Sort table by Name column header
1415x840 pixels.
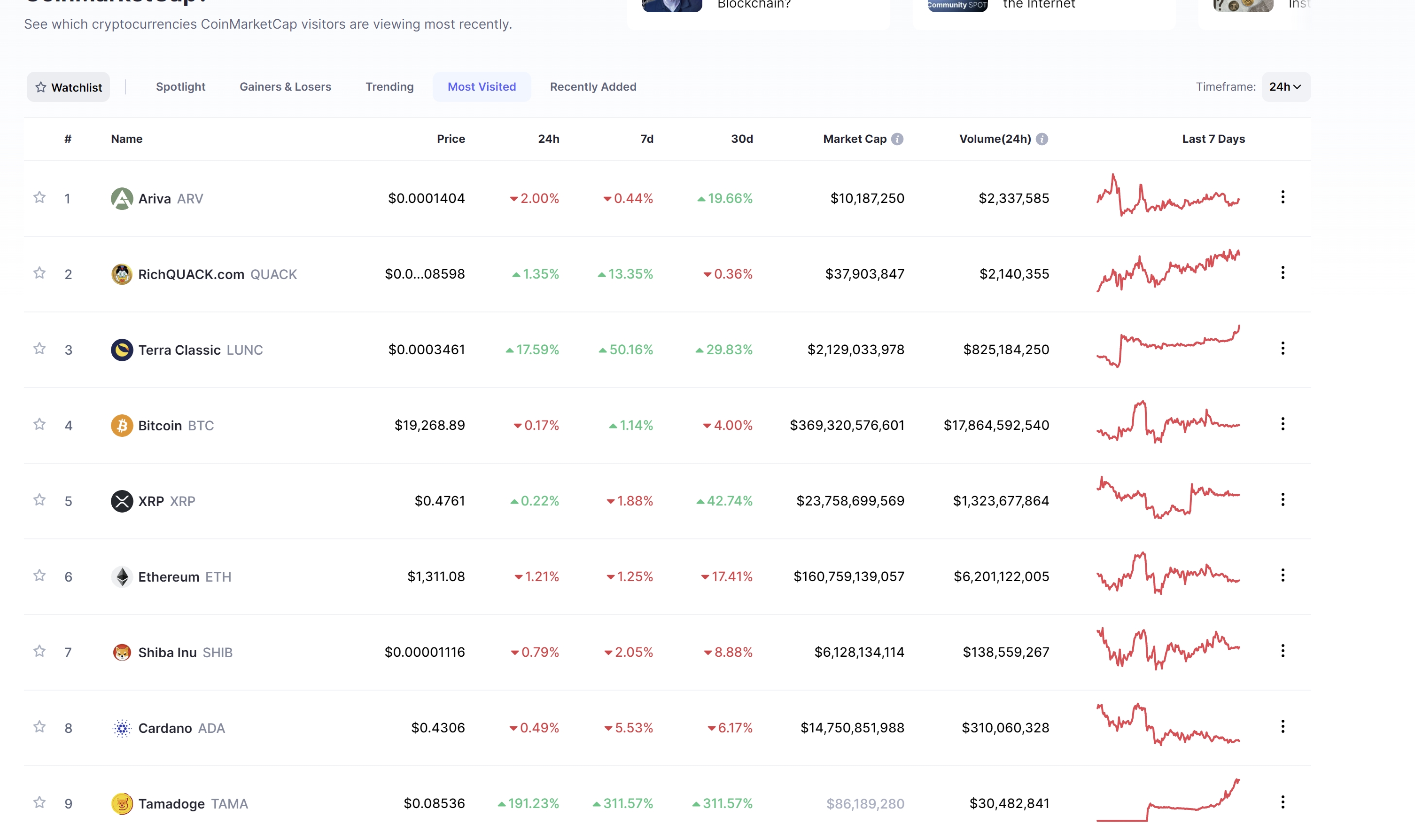coord(127,139)
